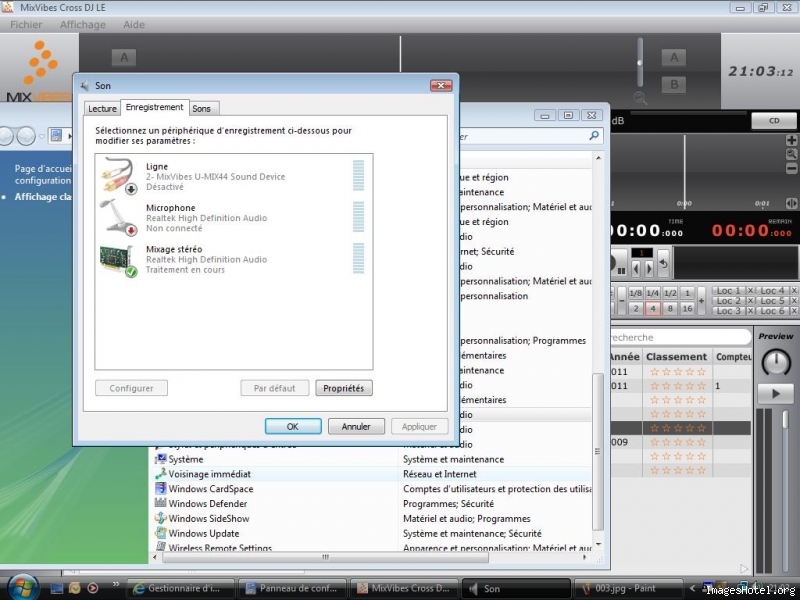Select loop length 1/8
Viewport: 800px width, 600px height.
[x=636, y=293]
